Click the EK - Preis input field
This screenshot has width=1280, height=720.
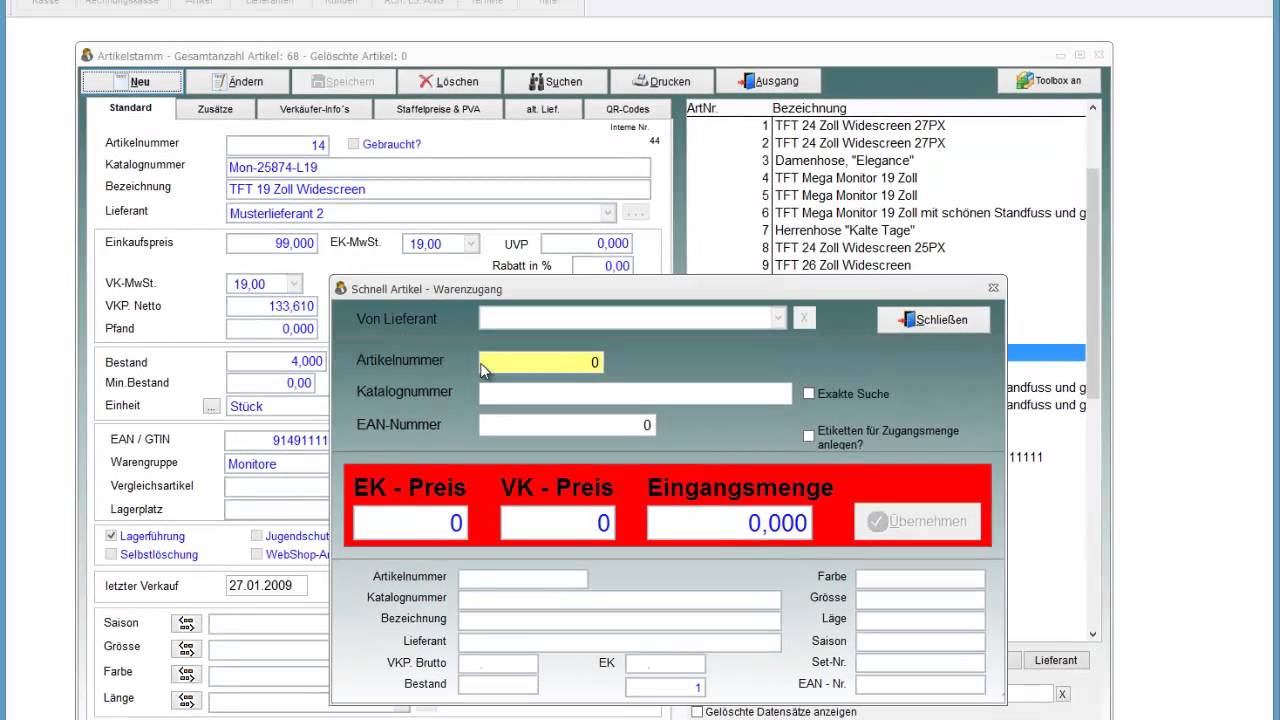[410, 522]
